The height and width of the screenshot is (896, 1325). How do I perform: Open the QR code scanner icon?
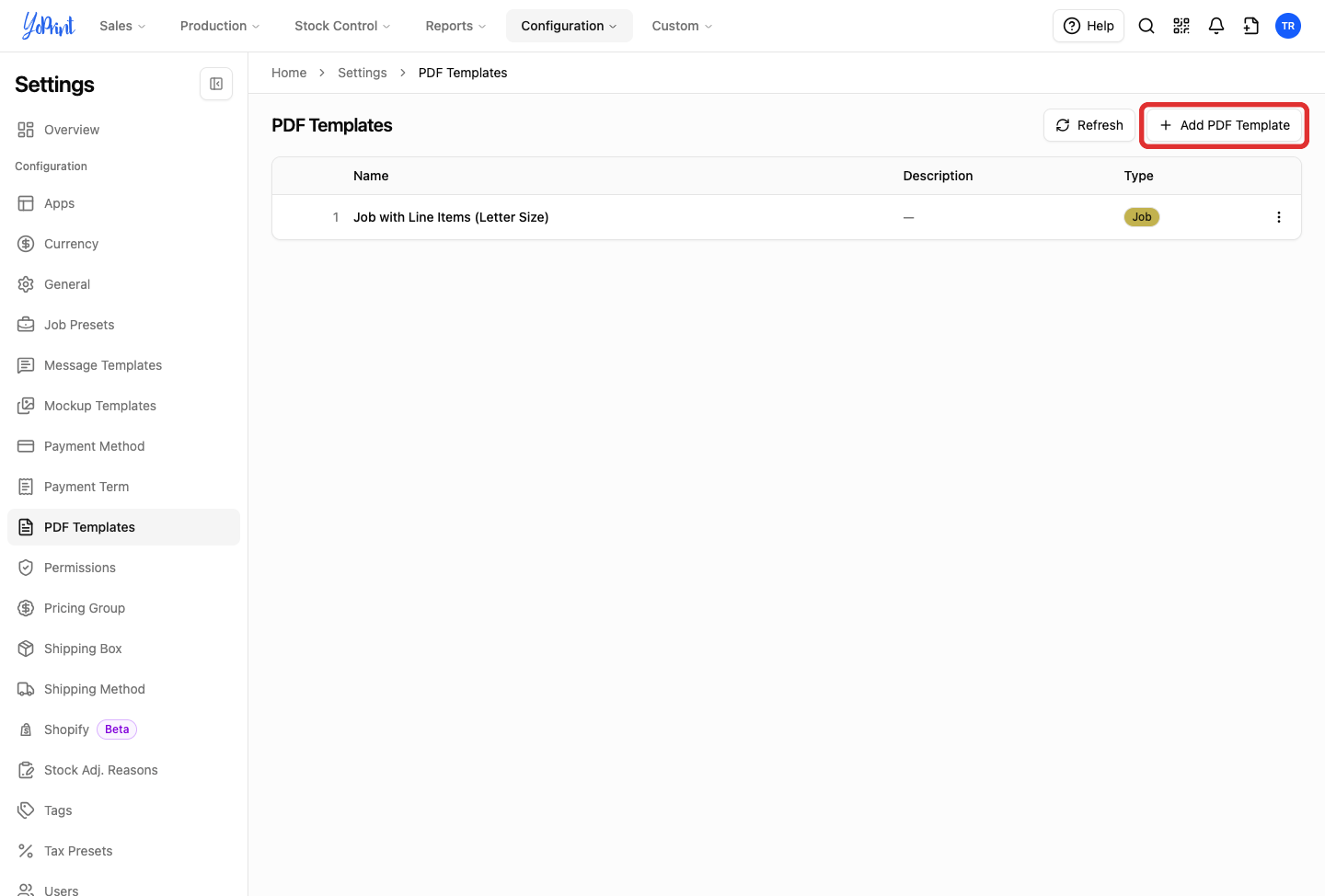coord(1181,26)
